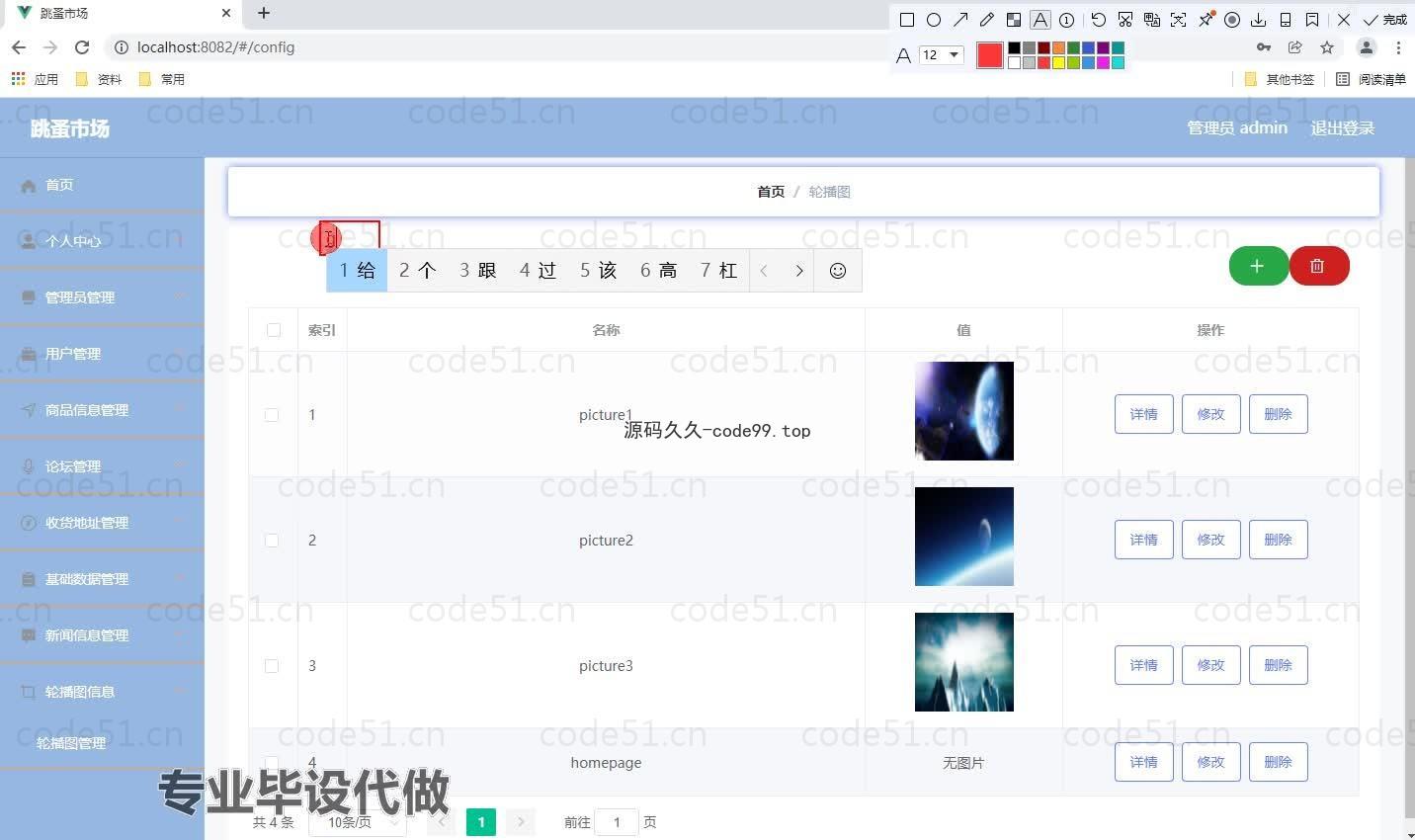
Task: Undo the last annotation
Action: tap(1099, 20)
